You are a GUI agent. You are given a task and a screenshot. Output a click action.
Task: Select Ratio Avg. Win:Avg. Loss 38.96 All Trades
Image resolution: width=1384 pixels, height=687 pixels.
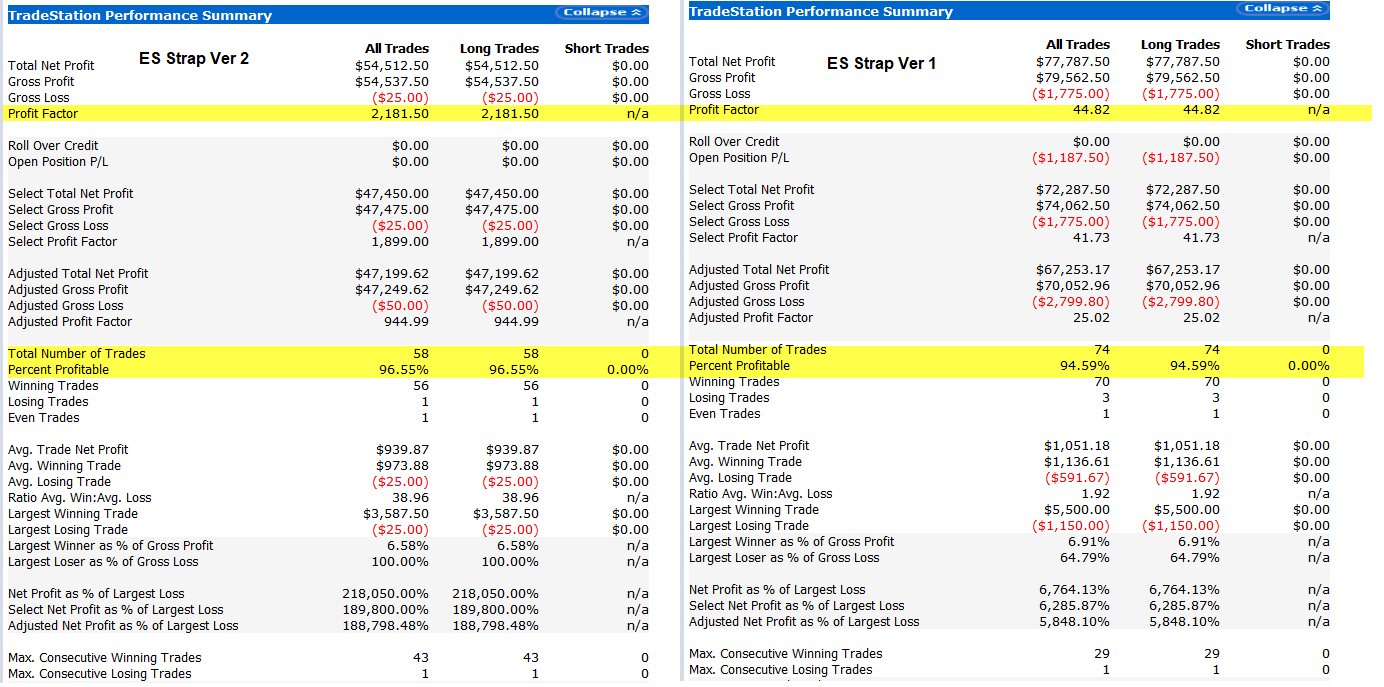(411, 497)
